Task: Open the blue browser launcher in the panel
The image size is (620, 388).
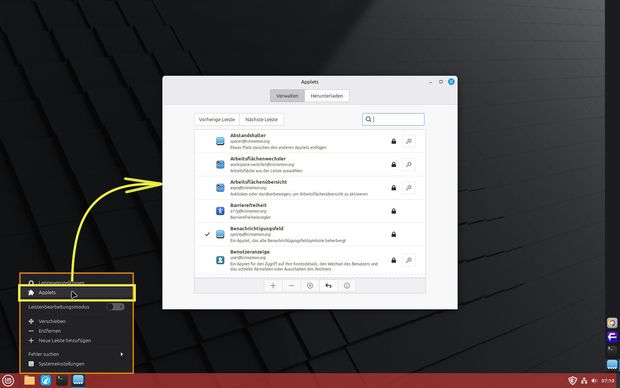Action: [46, 380]
